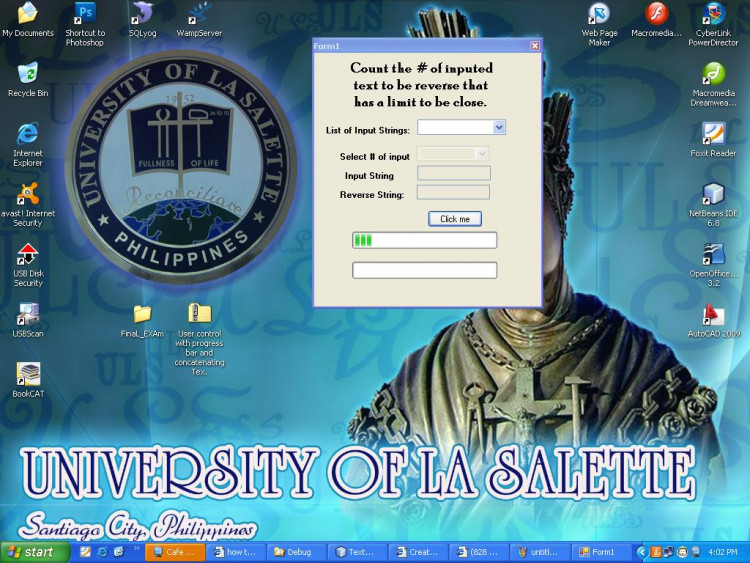
Task: Open the Select # of input dropdown
Action: (482, 154)
